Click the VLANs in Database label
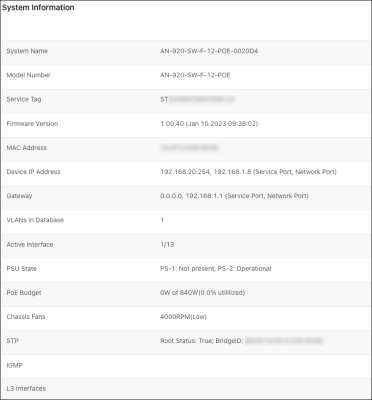The image size is (372, 400). (x=35, y=220)
